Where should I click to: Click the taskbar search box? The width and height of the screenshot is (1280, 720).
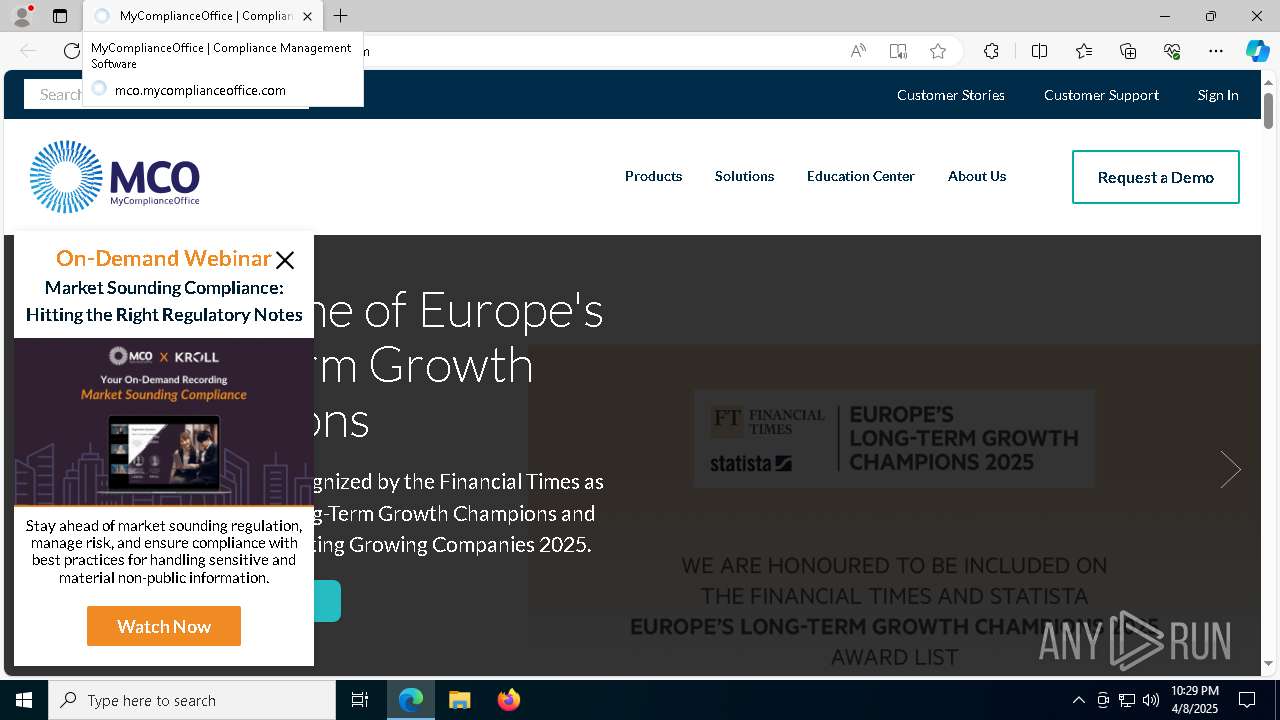click(x=192, y=700)
